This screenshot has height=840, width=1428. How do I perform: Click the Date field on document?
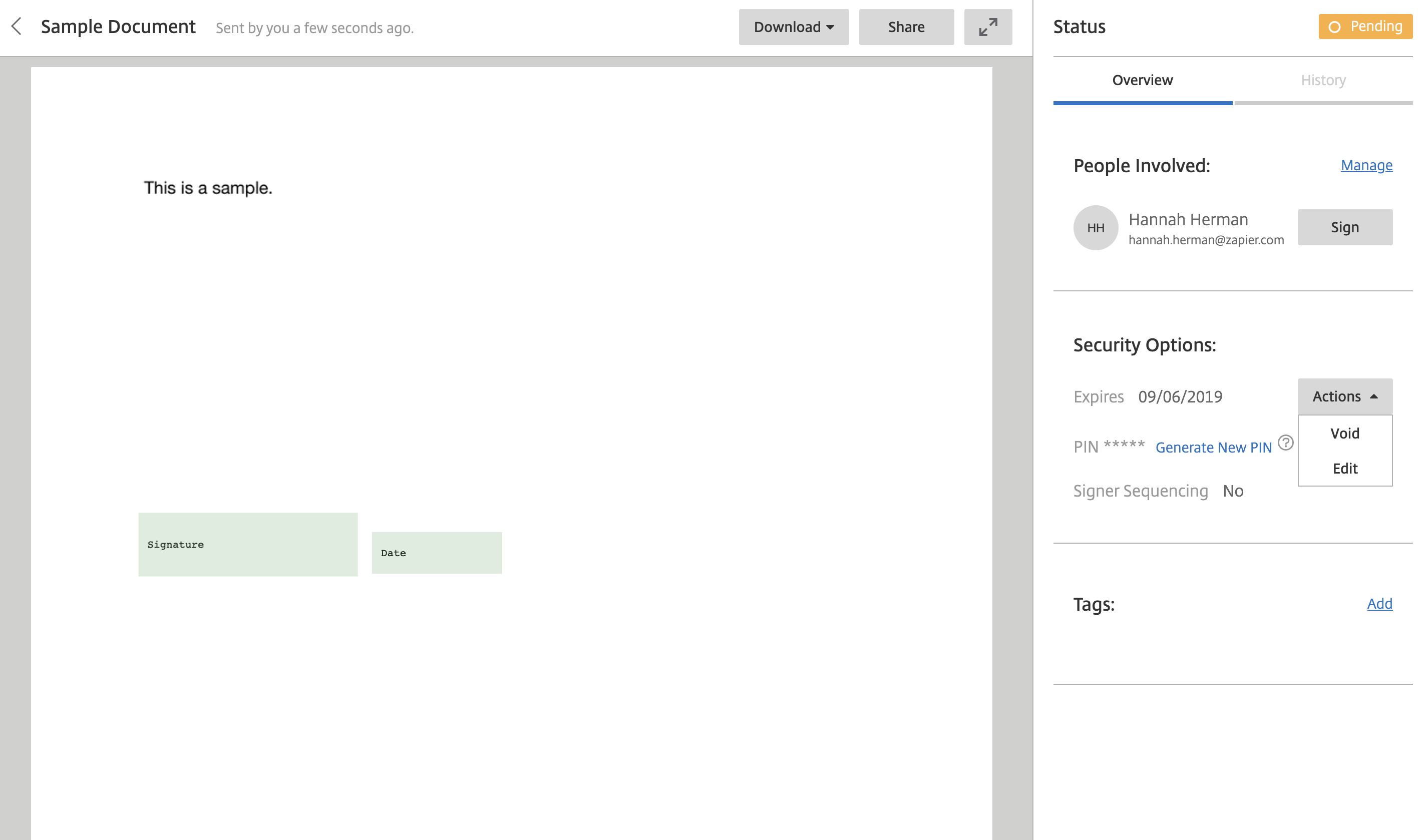coord(436,553)
